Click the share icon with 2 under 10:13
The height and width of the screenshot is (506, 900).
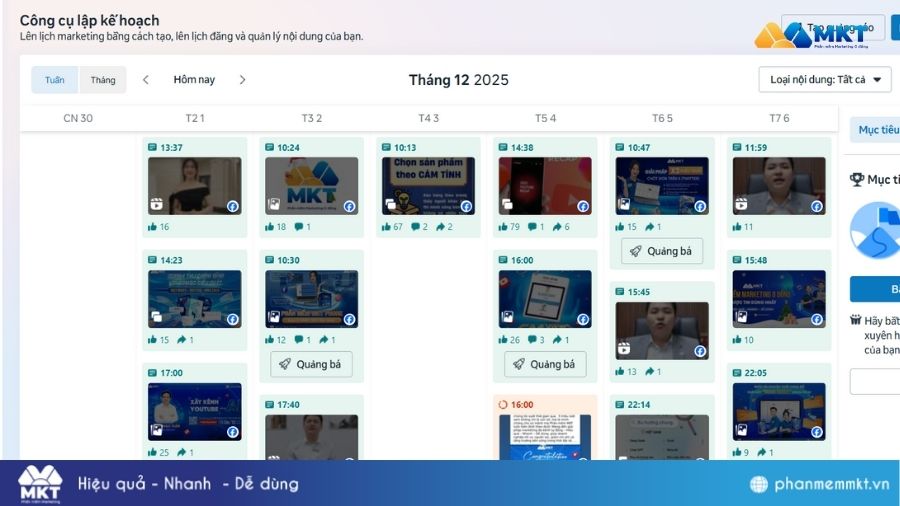pos(440,227)
